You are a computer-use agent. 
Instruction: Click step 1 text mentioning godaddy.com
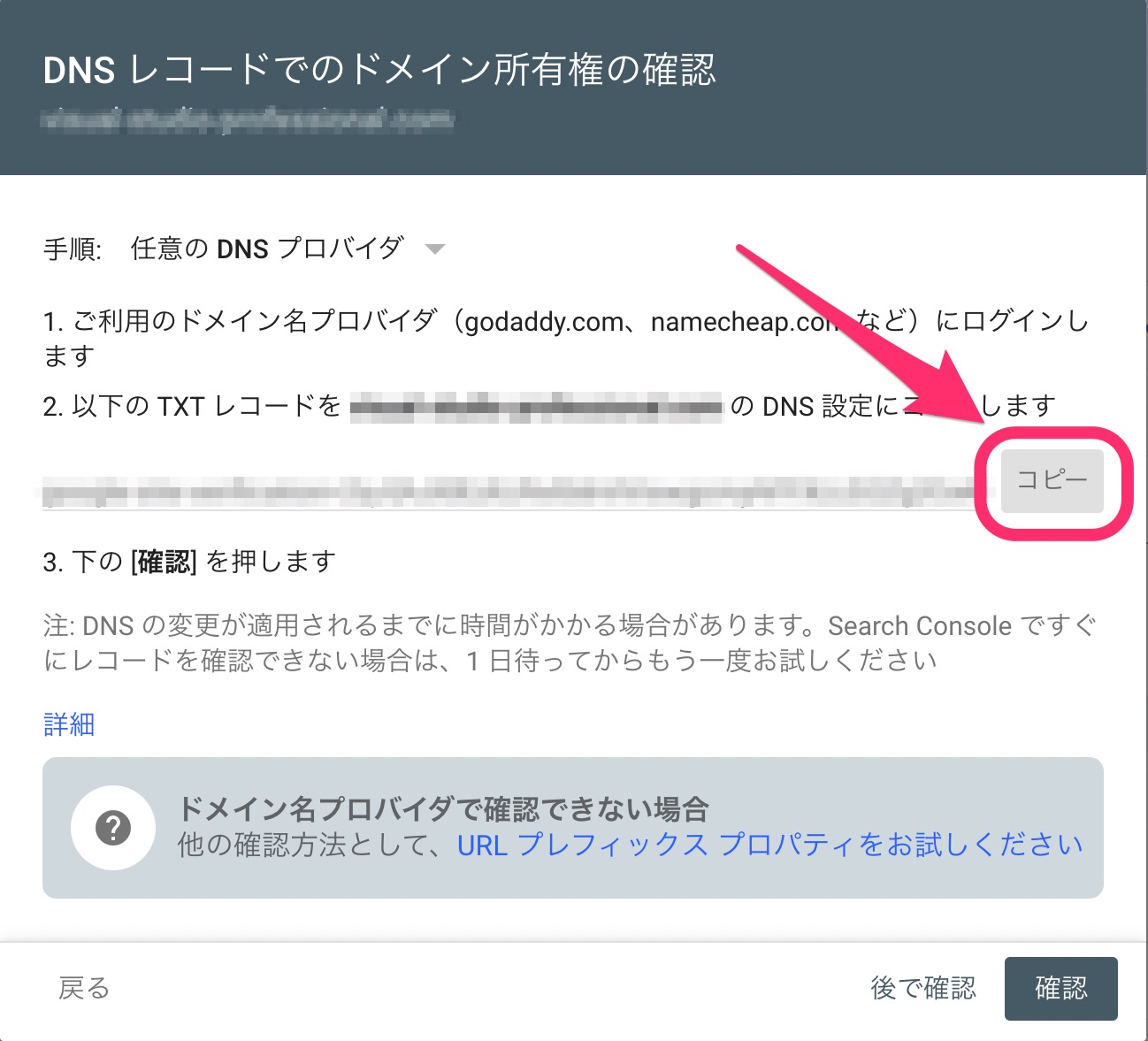pos(566,338)
